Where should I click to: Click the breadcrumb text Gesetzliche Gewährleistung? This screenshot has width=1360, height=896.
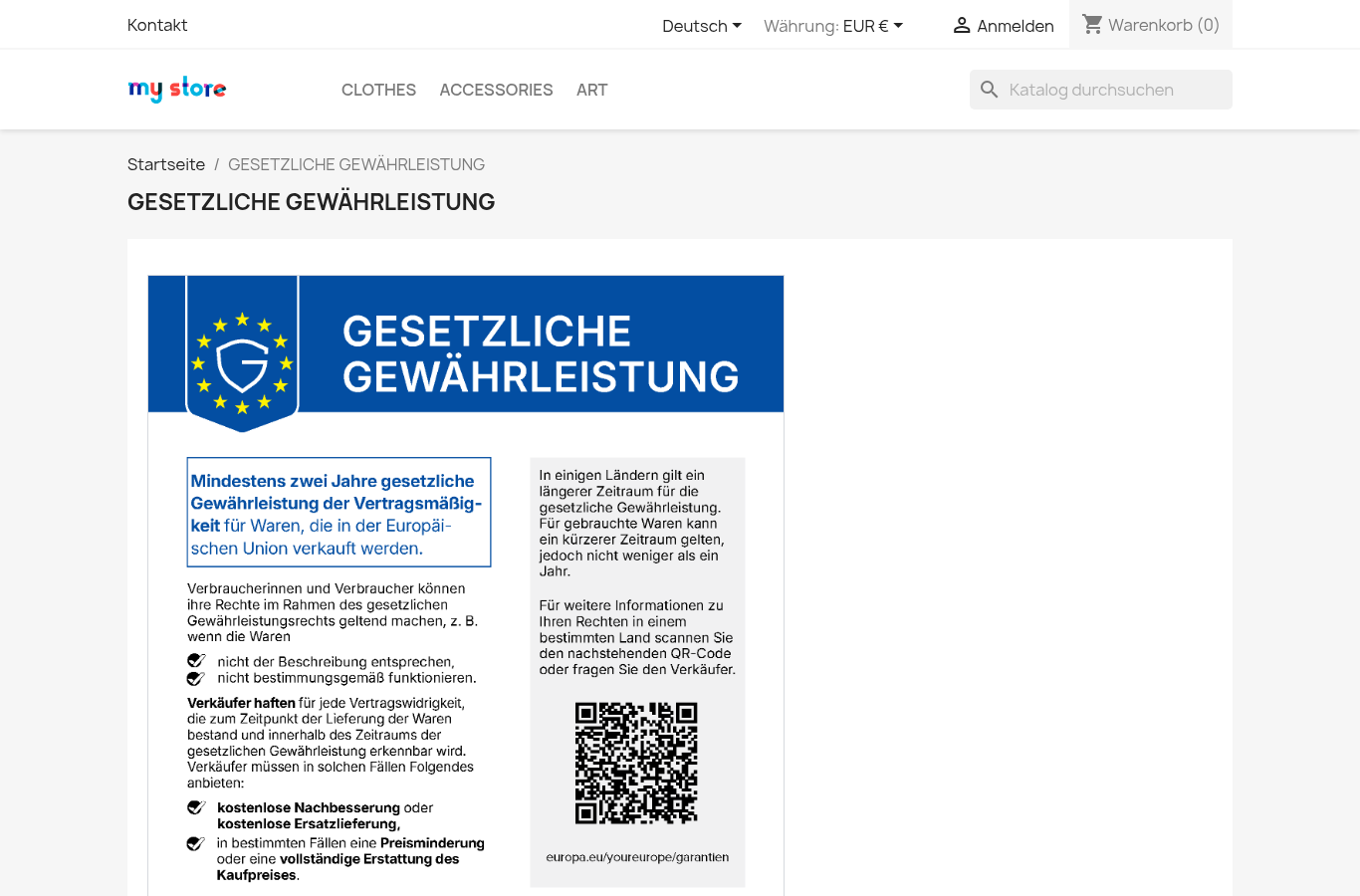pos(356,164)
